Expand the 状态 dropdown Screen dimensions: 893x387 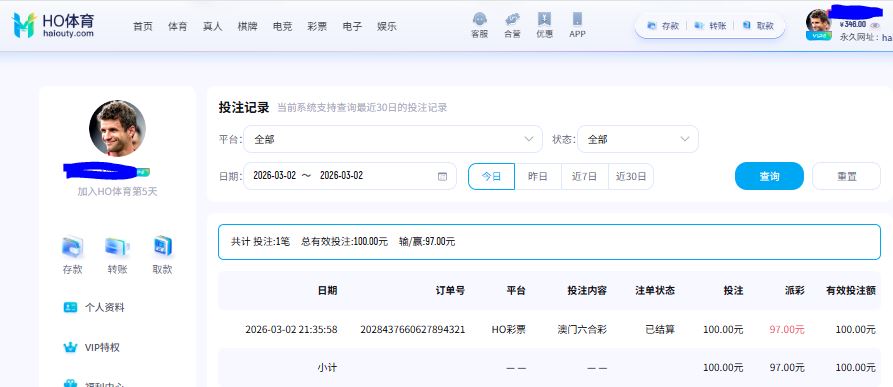pyautogui.click(x=638, y=139)
